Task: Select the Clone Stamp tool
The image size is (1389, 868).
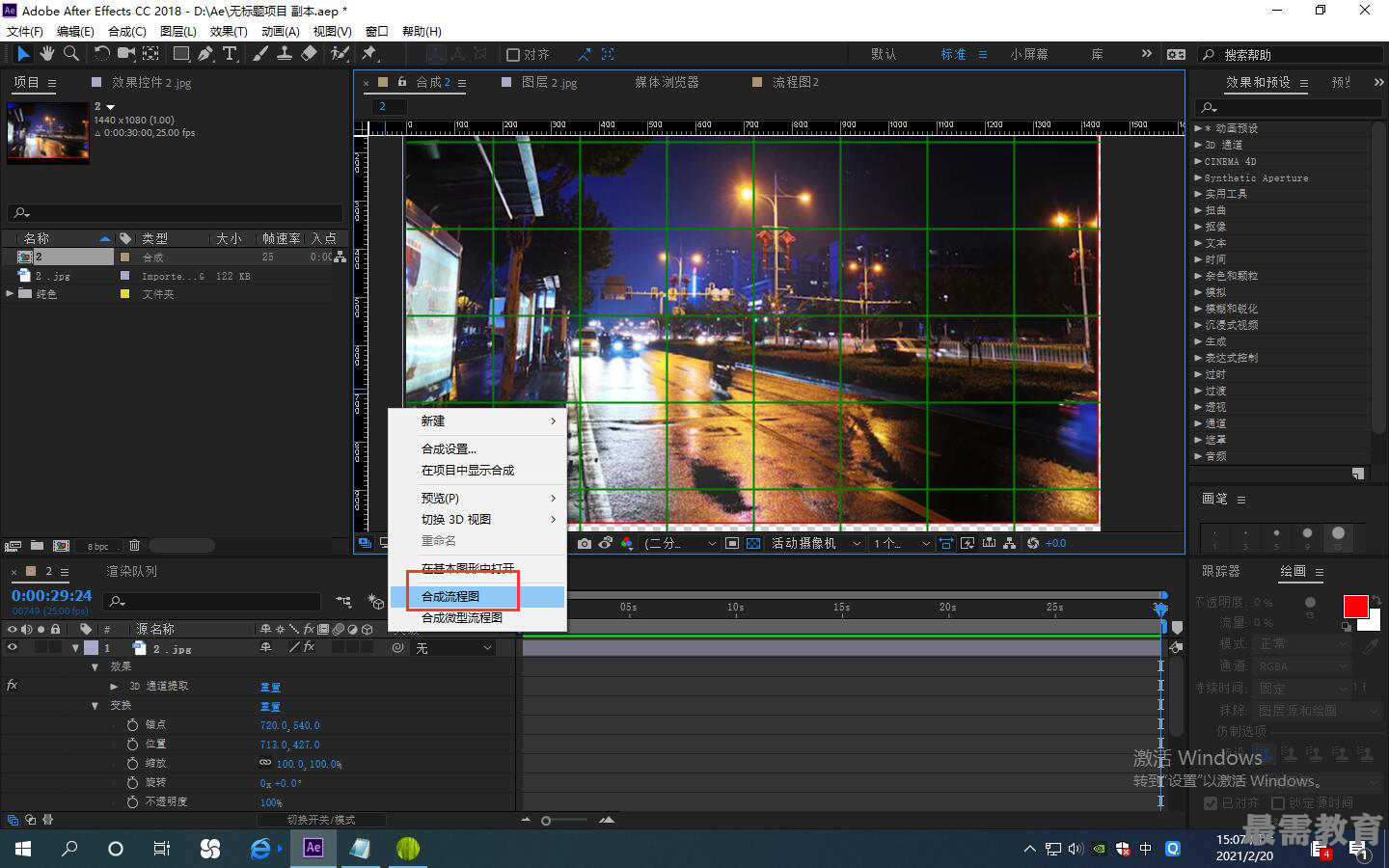Action: (285, 54)
